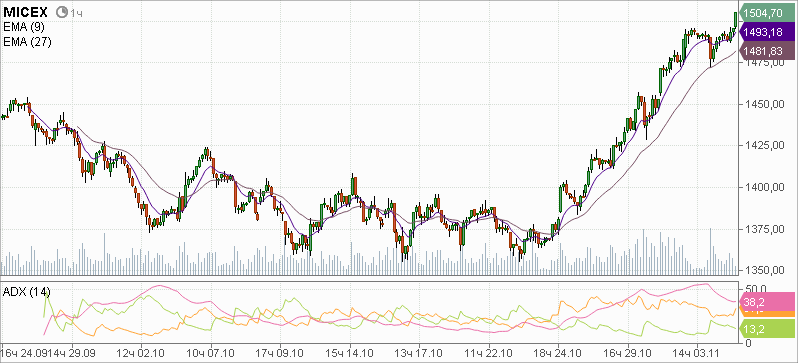Click the clock timeframe icon beside MICEX
The image size is (798, 363).
coord(62,12)
